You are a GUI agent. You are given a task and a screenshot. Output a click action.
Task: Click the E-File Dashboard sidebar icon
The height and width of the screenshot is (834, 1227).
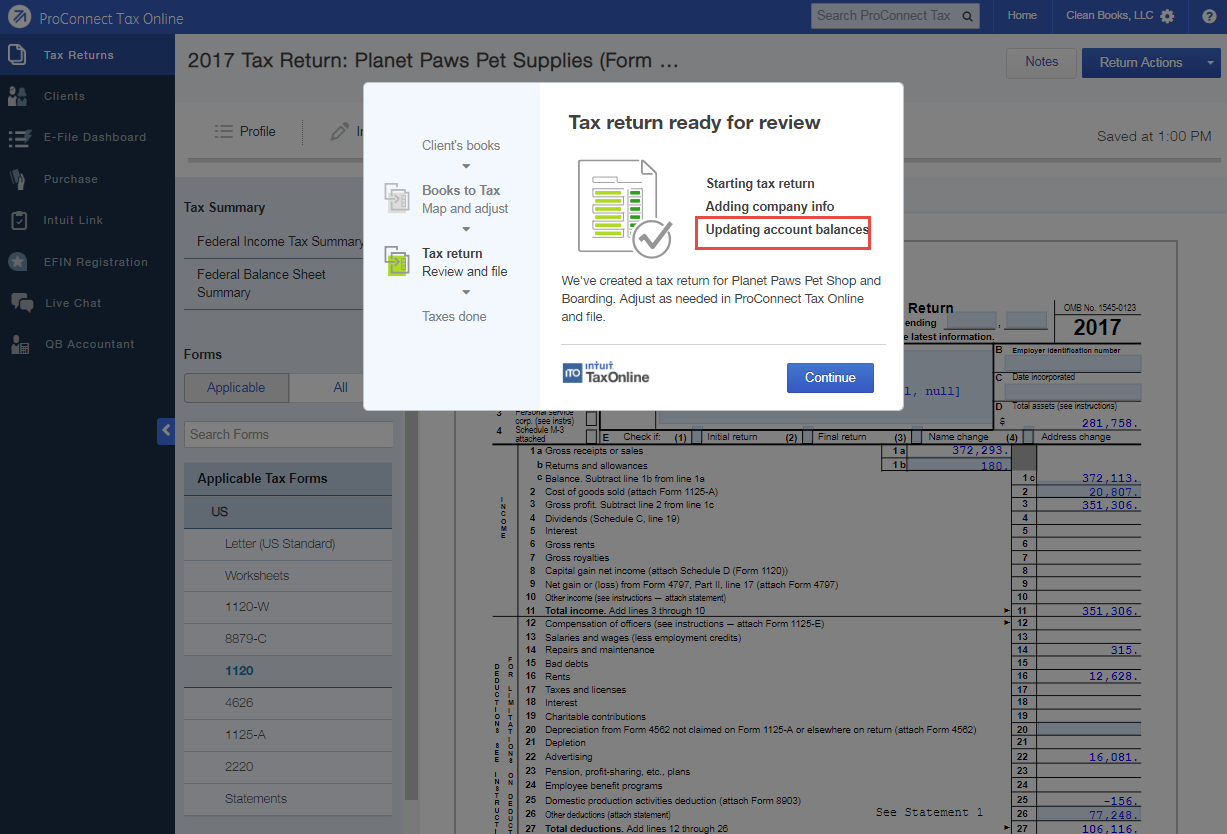coord(18,138)
